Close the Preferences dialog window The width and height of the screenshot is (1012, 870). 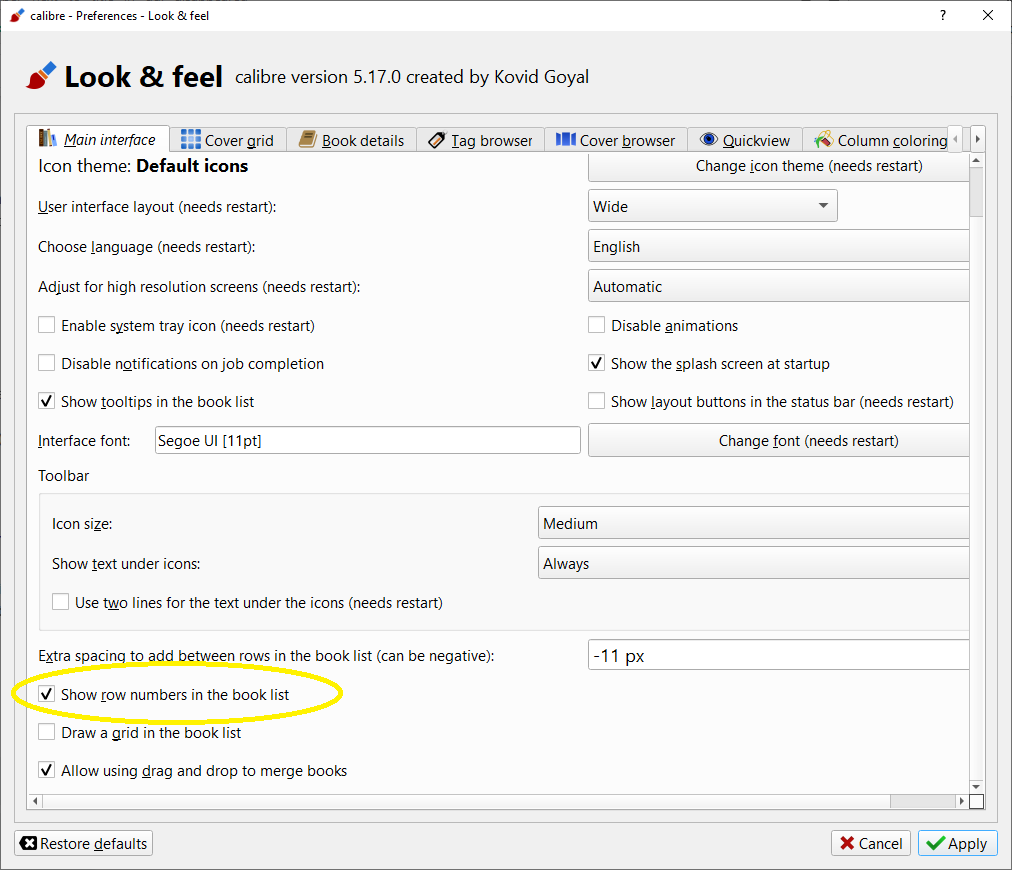click(987, 15)
